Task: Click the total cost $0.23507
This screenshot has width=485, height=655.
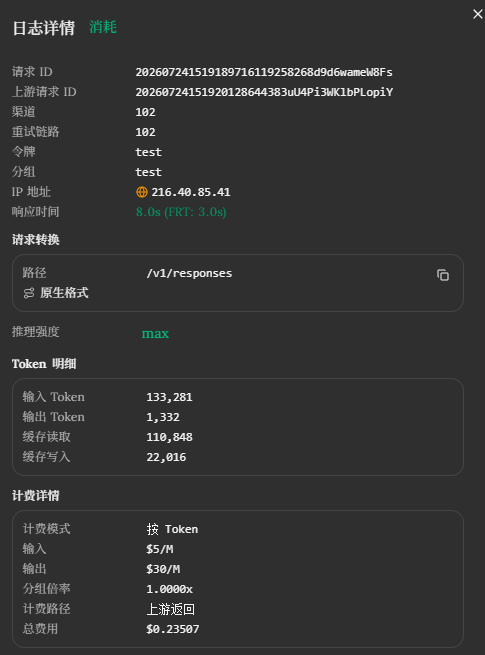Action: point(173,629)
